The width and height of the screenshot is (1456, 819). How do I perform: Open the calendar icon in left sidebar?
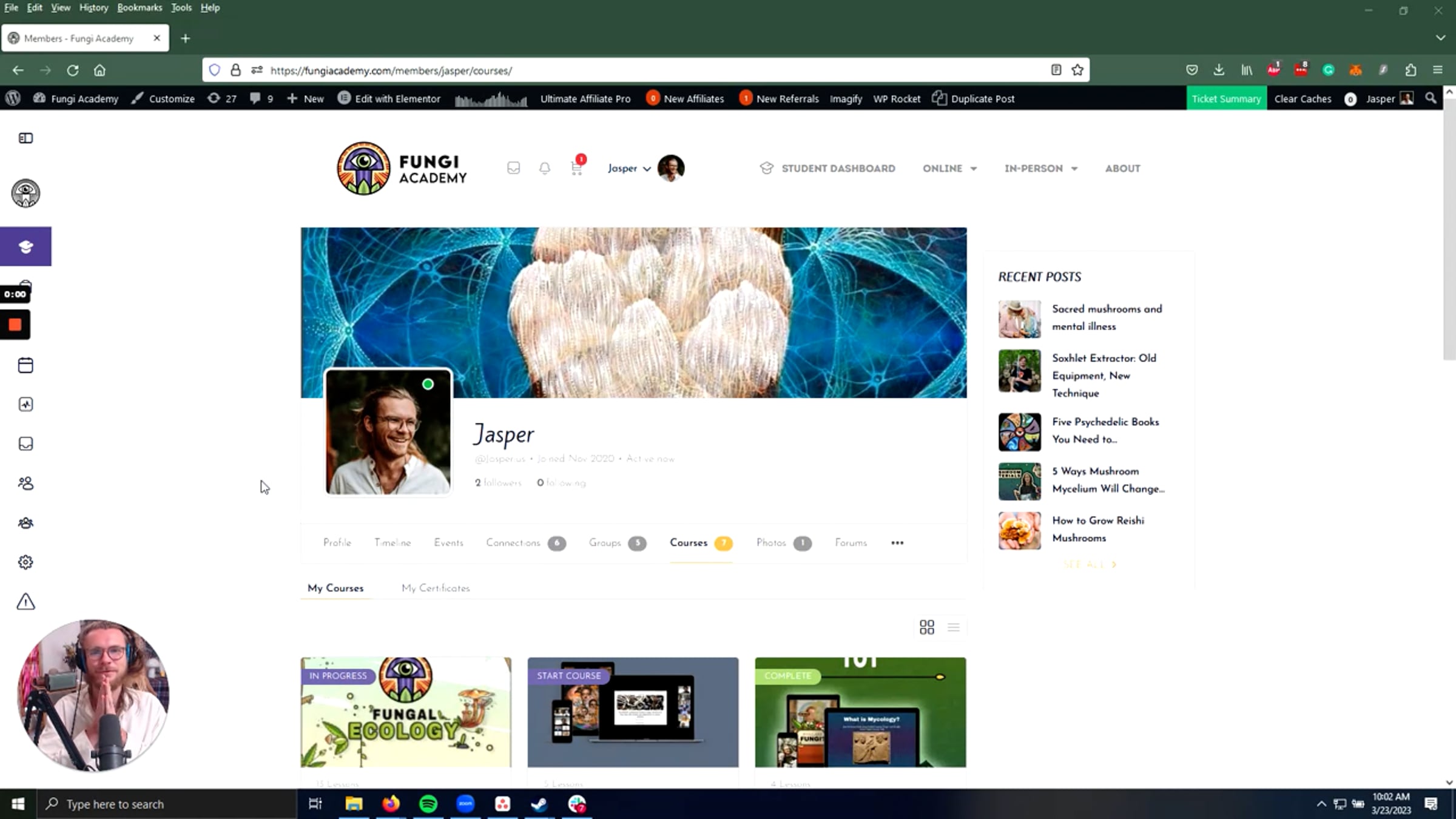pyautogui.click(x=25, y=365)
